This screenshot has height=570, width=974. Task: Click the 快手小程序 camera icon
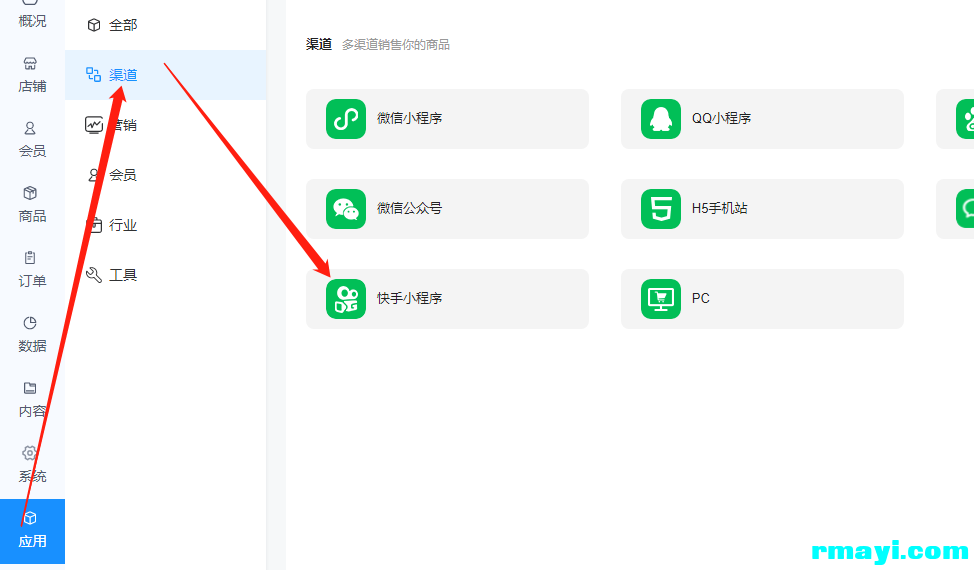pyautogui.click(x=346, y=299)
